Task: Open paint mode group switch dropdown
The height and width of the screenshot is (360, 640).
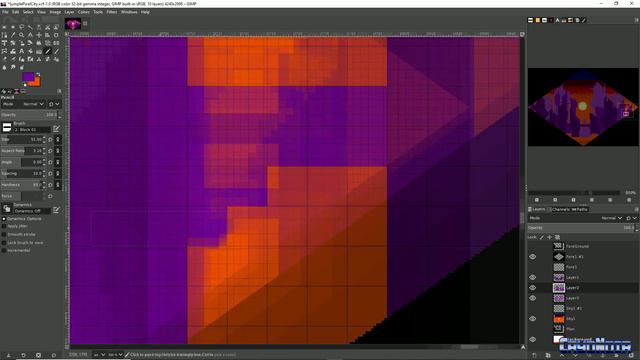Action: (54, 104)
